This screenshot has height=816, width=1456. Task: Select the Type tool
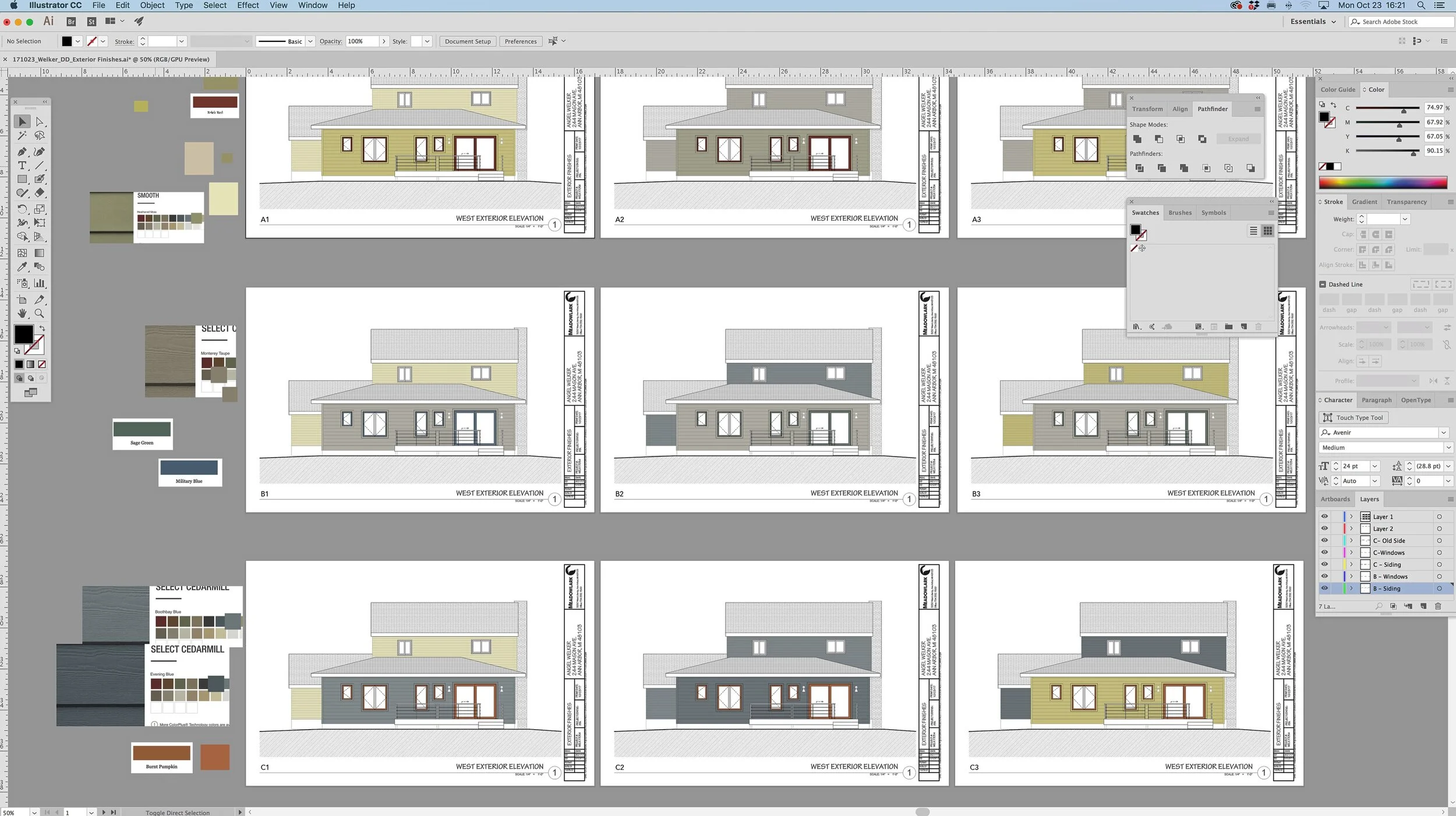(22, 165)
